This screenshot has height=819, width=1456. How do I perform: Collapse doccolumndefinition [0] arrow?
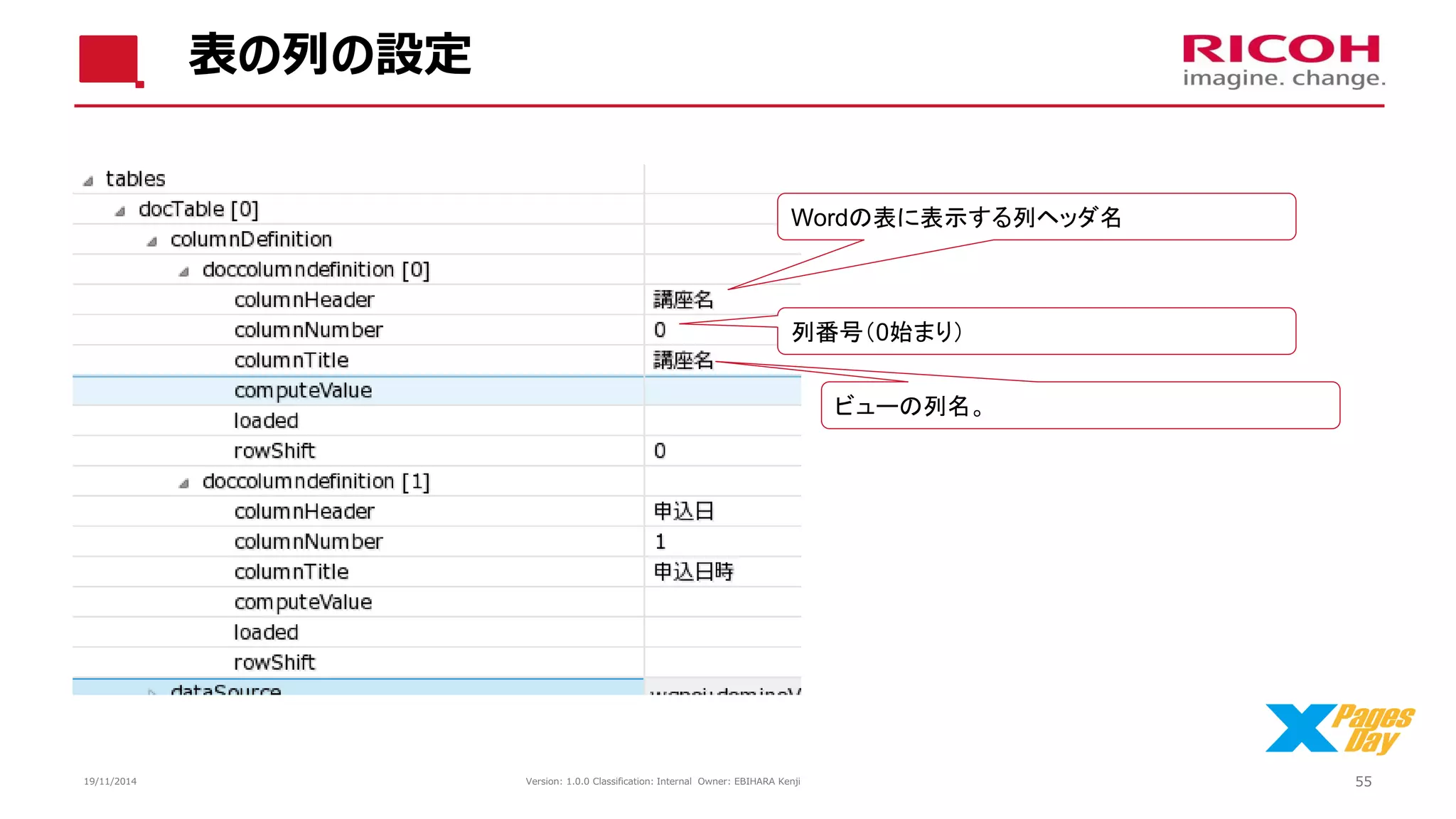pyautogui.click(x=184, y=272)
